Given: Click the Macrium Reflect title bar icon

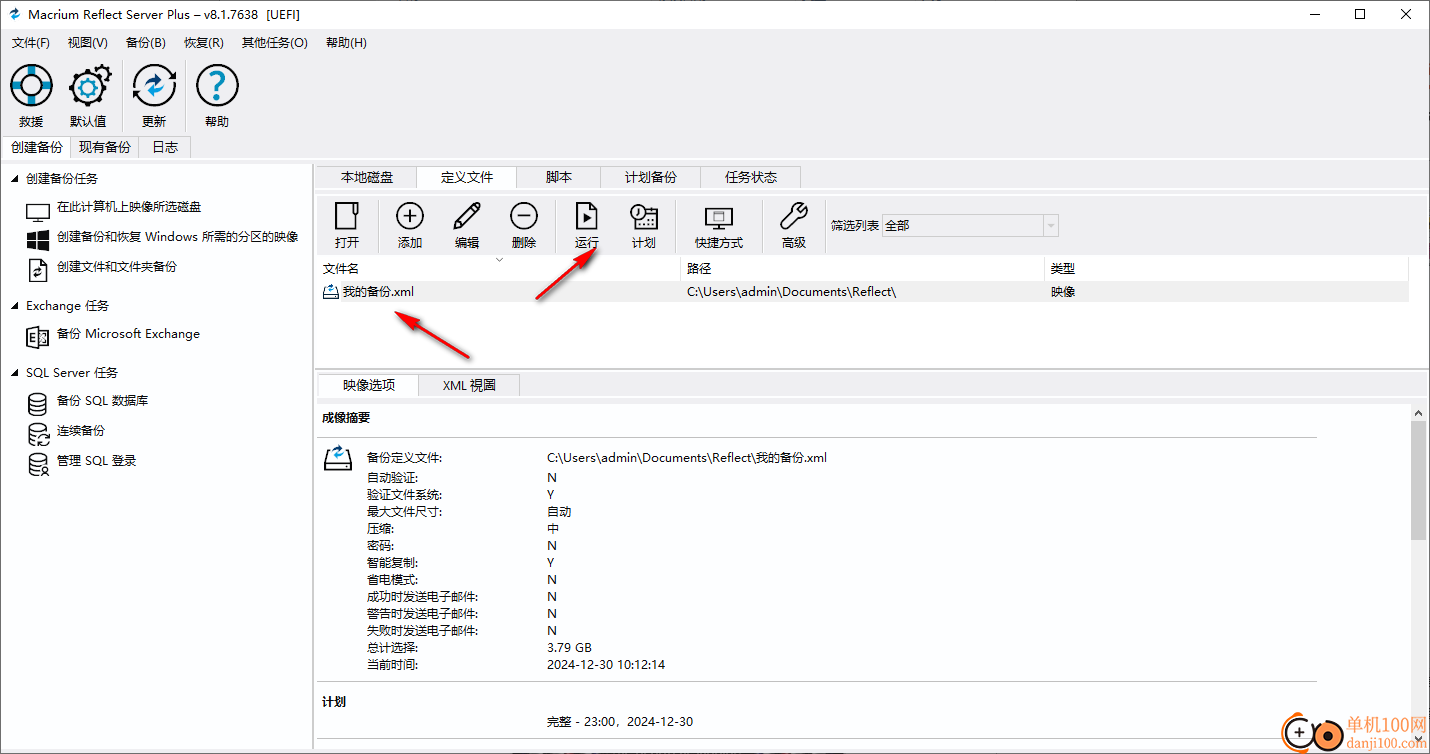Looking at the screenshot, I should coord(15,15).
